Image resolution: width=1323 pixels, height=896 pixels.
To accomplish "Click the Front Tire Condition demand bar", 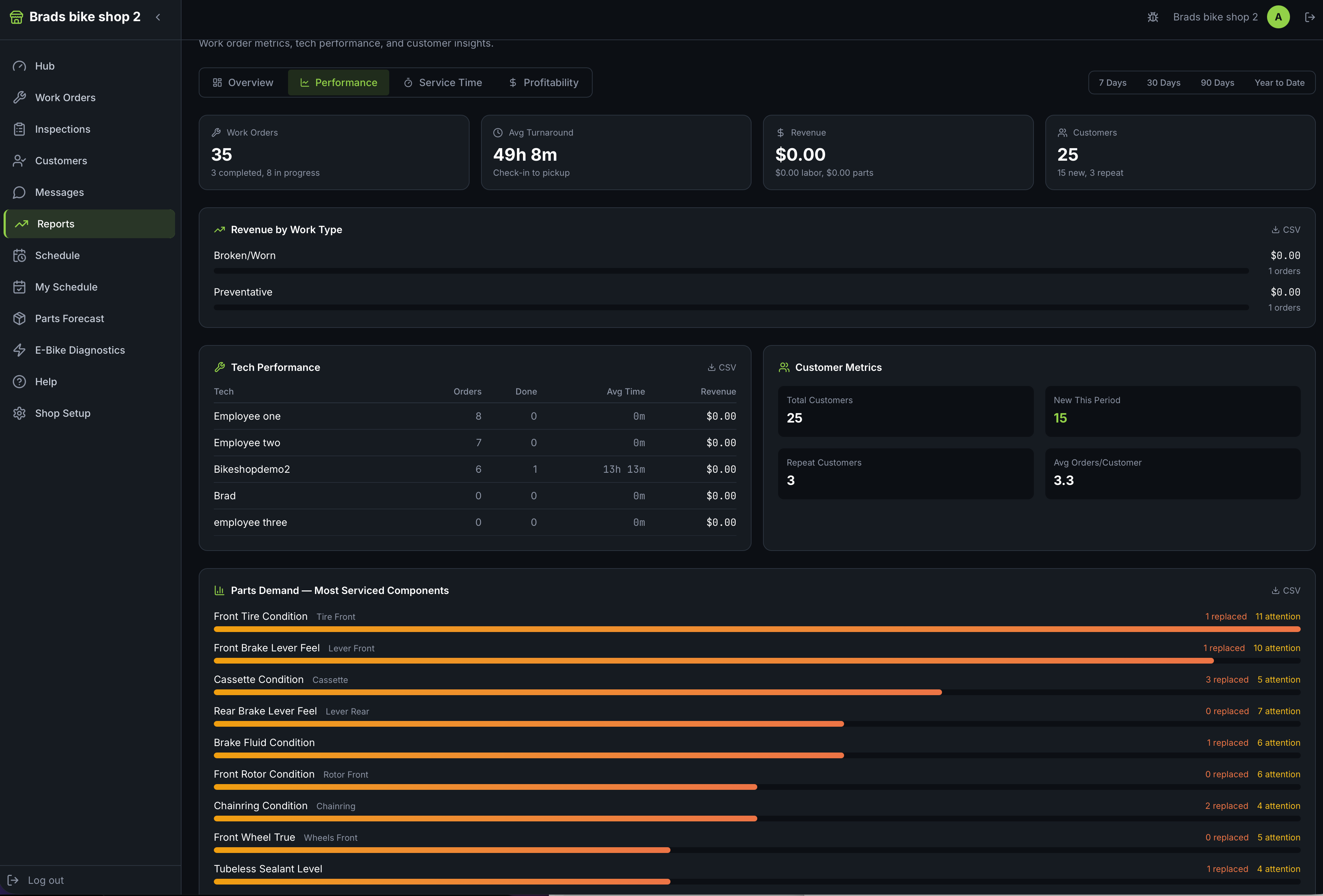I will 757,629.
